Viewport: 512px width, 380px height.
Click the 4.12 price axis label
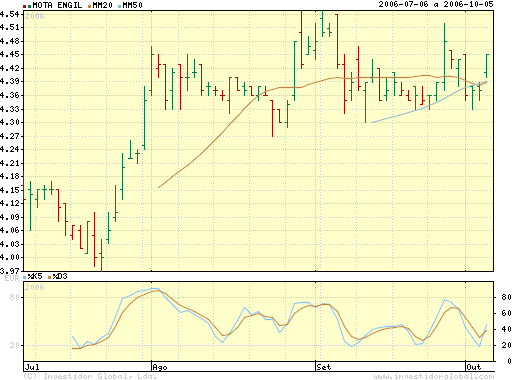point(9,203)
